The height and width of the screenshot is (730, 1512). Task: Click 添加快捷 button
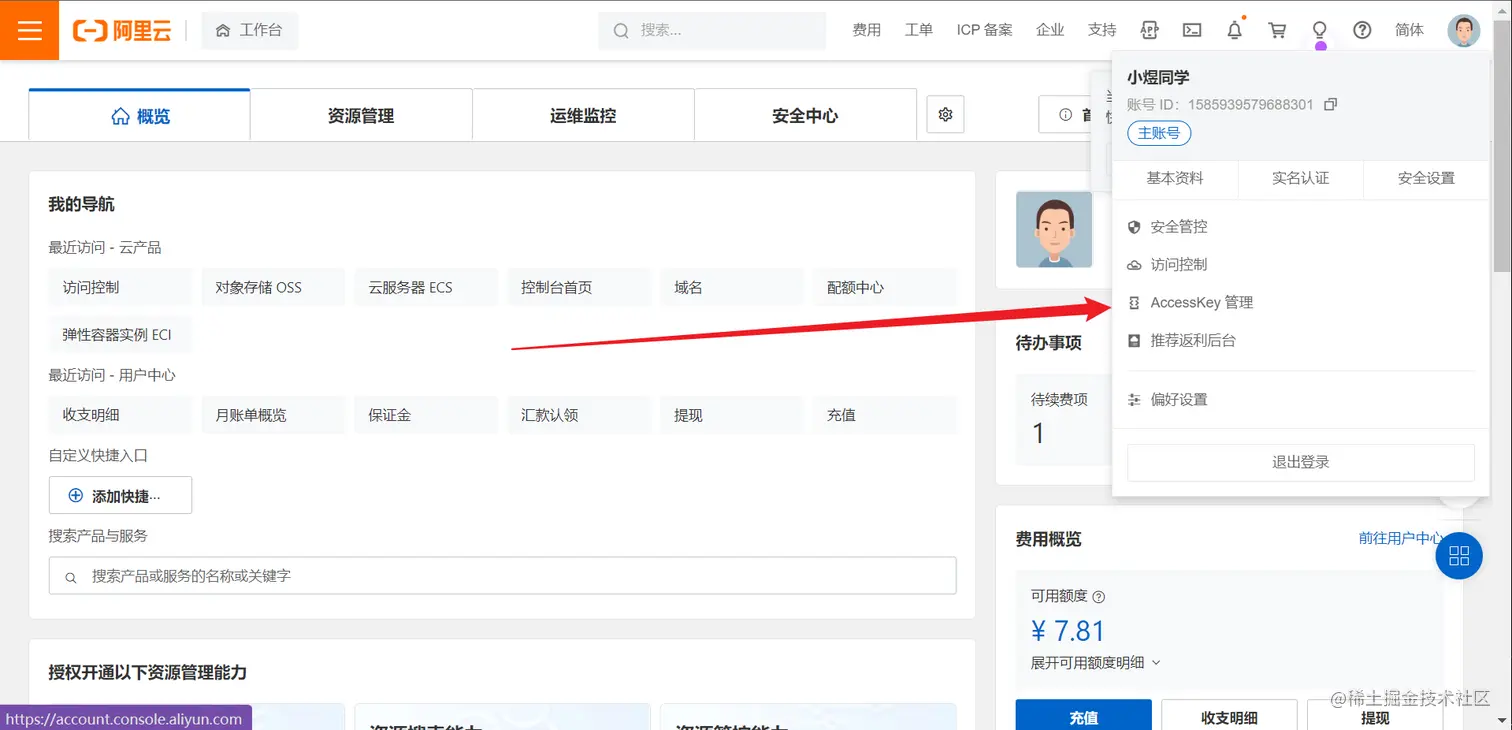coord(120,495)
